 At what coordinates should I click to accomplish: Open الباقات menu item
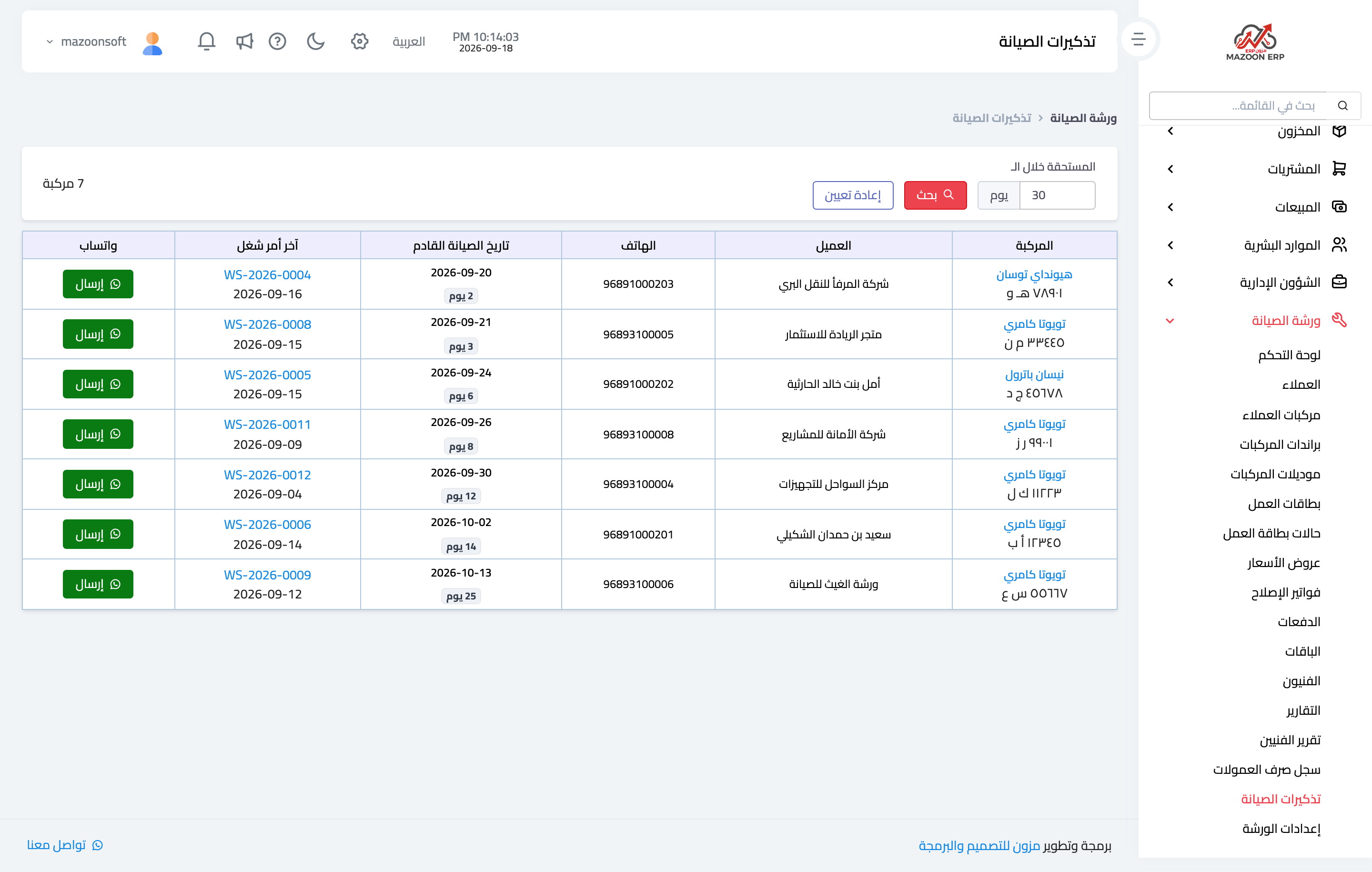pyautogui.click(x=1302, y=651)
